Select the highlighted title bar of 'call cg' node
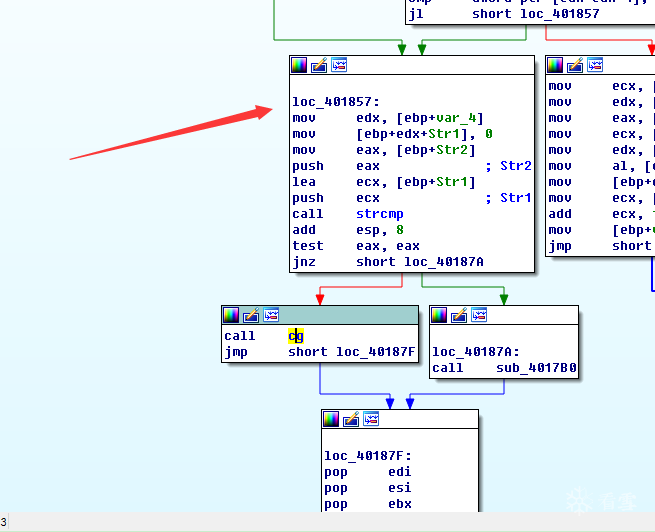 (320, 315)
